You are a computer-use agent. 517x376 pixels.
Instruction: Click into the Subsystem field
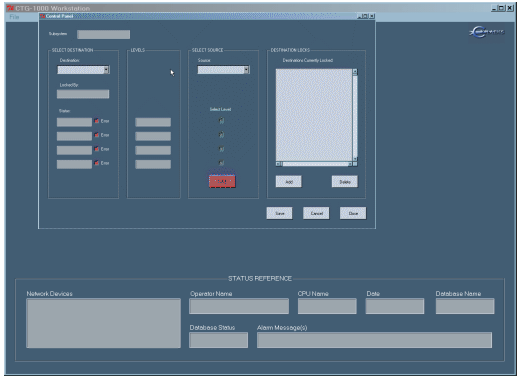[104, 34]
